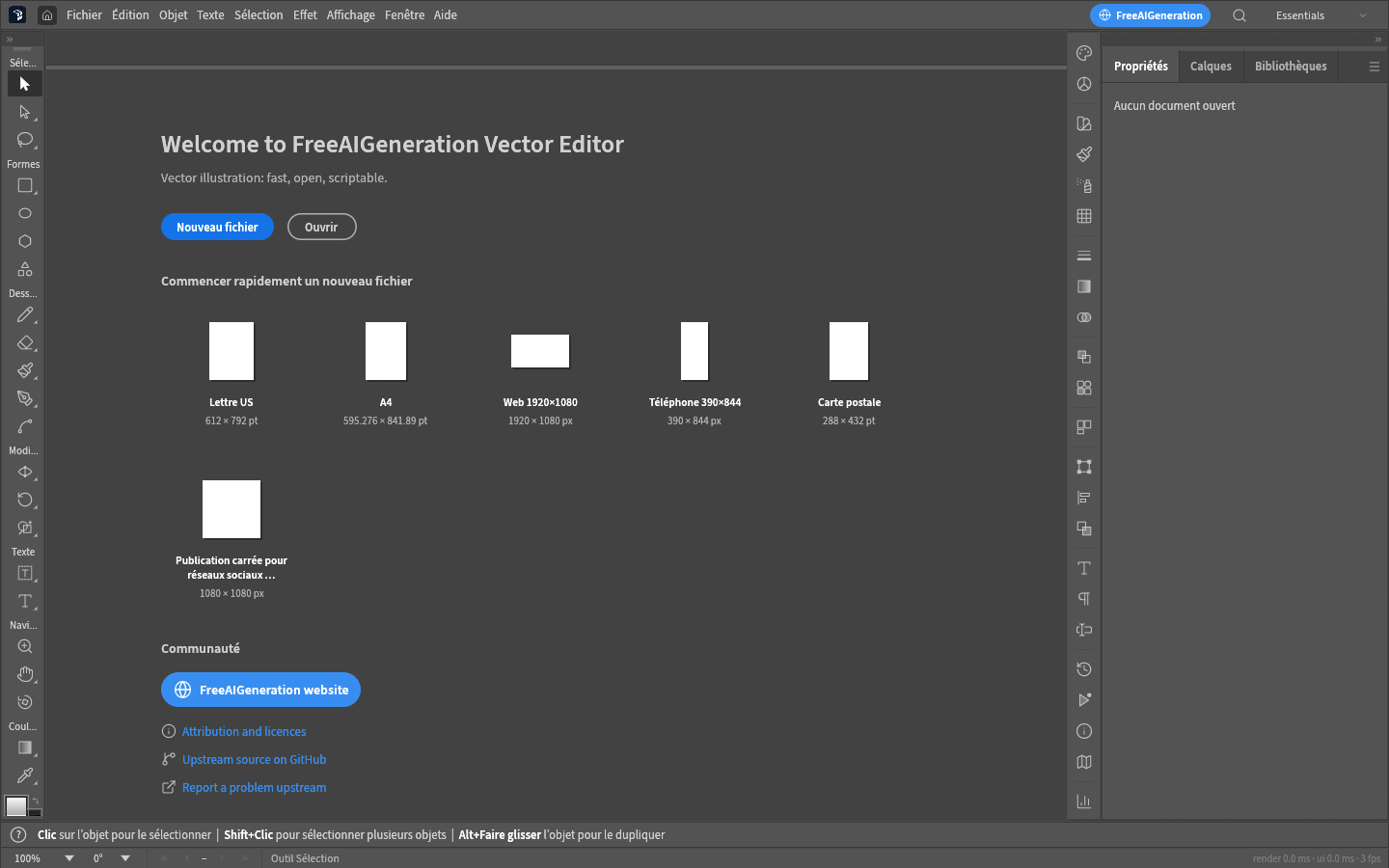Open the History panel icon

1084,669
